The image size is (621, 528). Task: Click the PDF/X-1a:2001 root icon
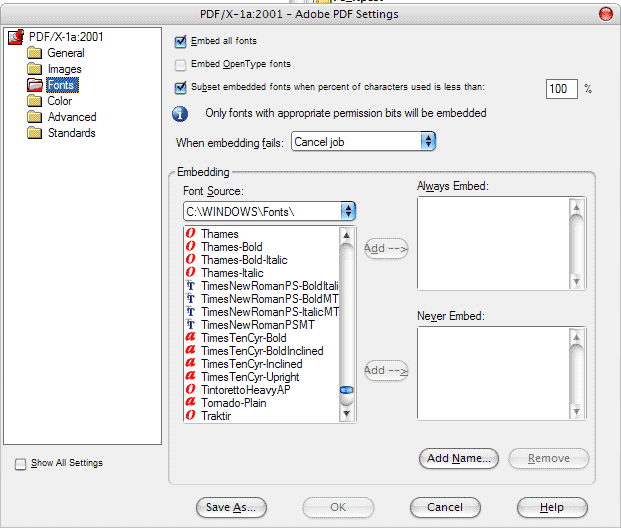[16, 37]
